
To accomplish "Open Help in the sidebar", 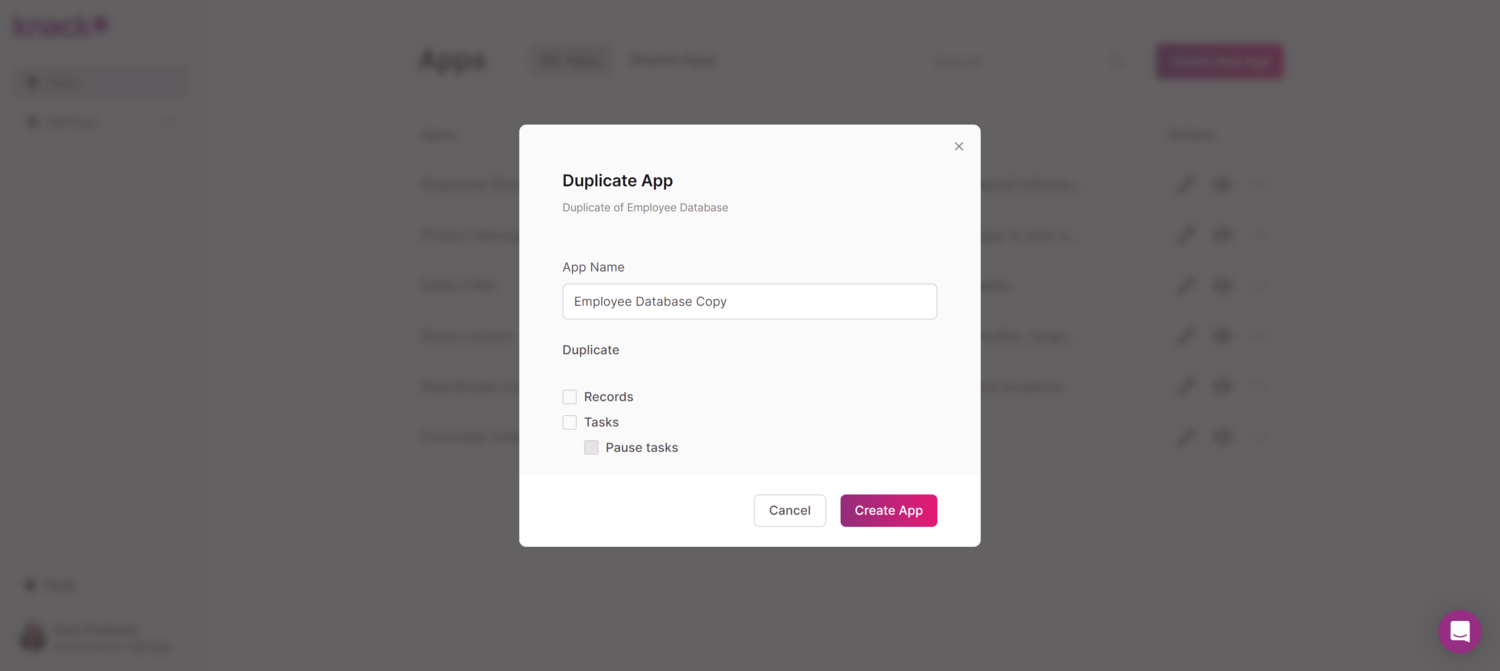I will point(60,585).
